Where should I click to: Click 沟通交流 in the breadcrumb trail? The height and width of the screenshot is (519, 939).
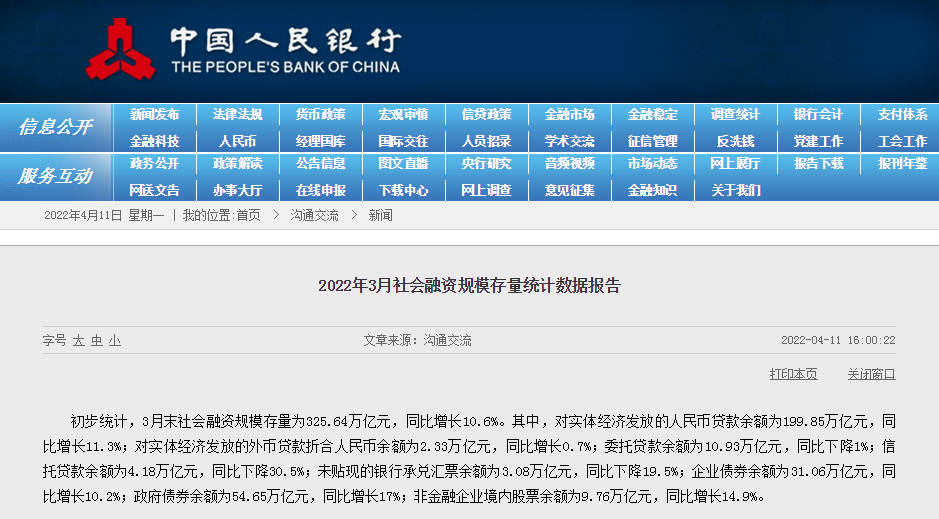[314, 215]
